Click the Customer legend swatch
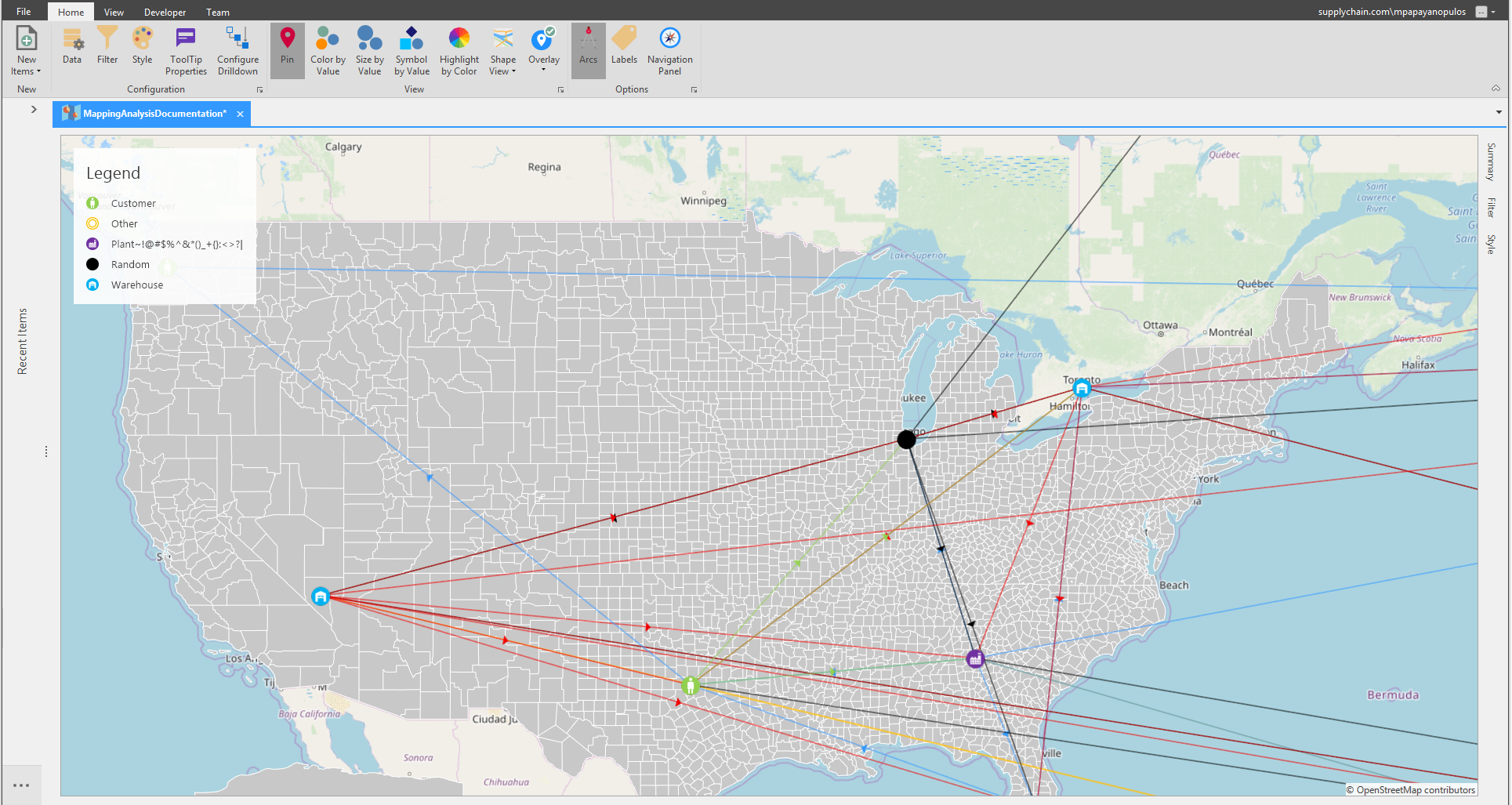1512x805 pixels. click(x=92, y=203)
